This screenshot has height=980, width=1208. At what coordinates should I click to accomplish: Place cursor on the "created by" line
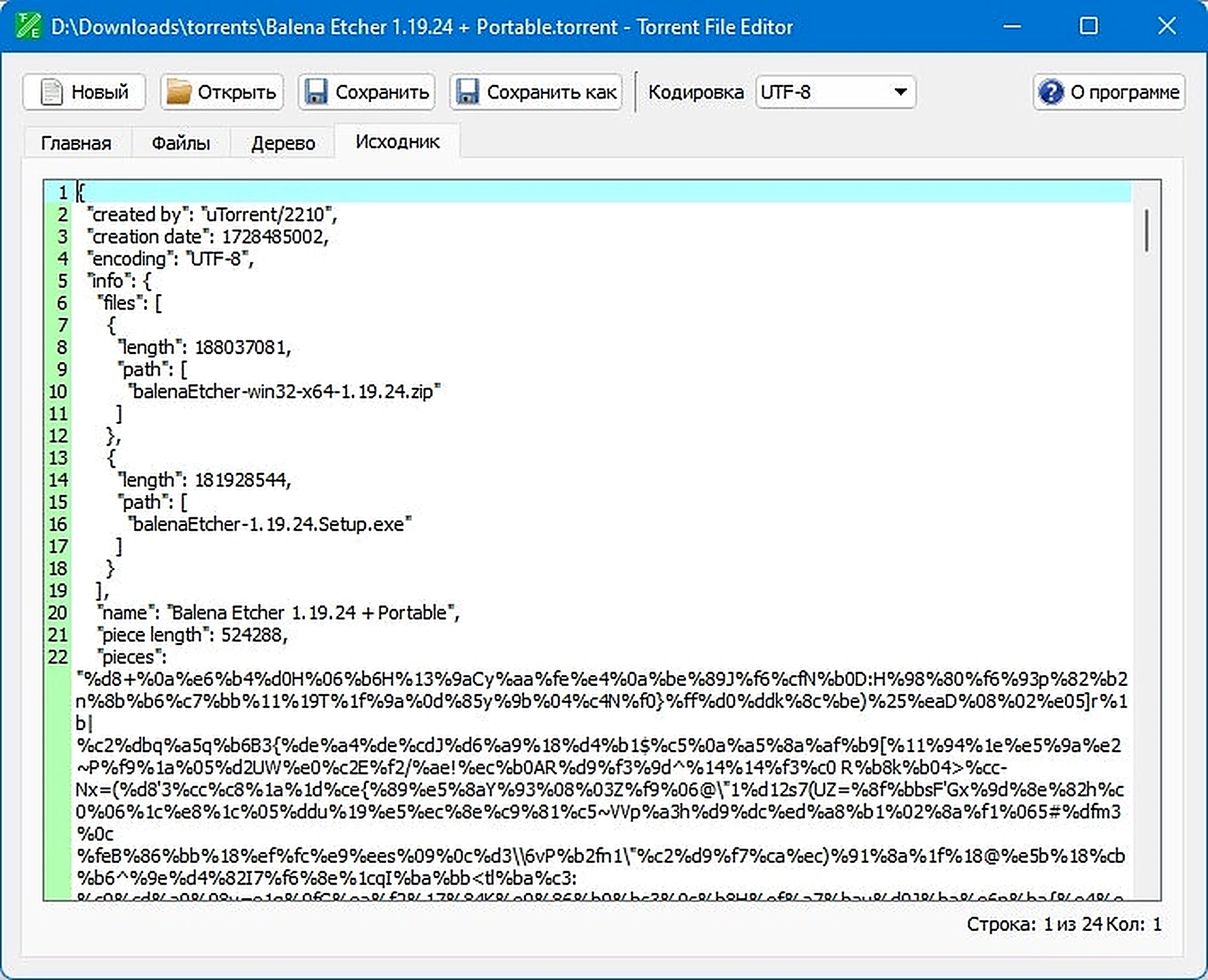tap(603, 215)
